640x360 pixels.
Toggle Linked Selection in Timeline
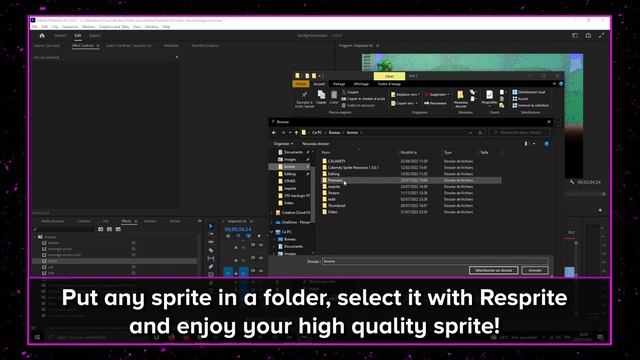coord(248,236)
